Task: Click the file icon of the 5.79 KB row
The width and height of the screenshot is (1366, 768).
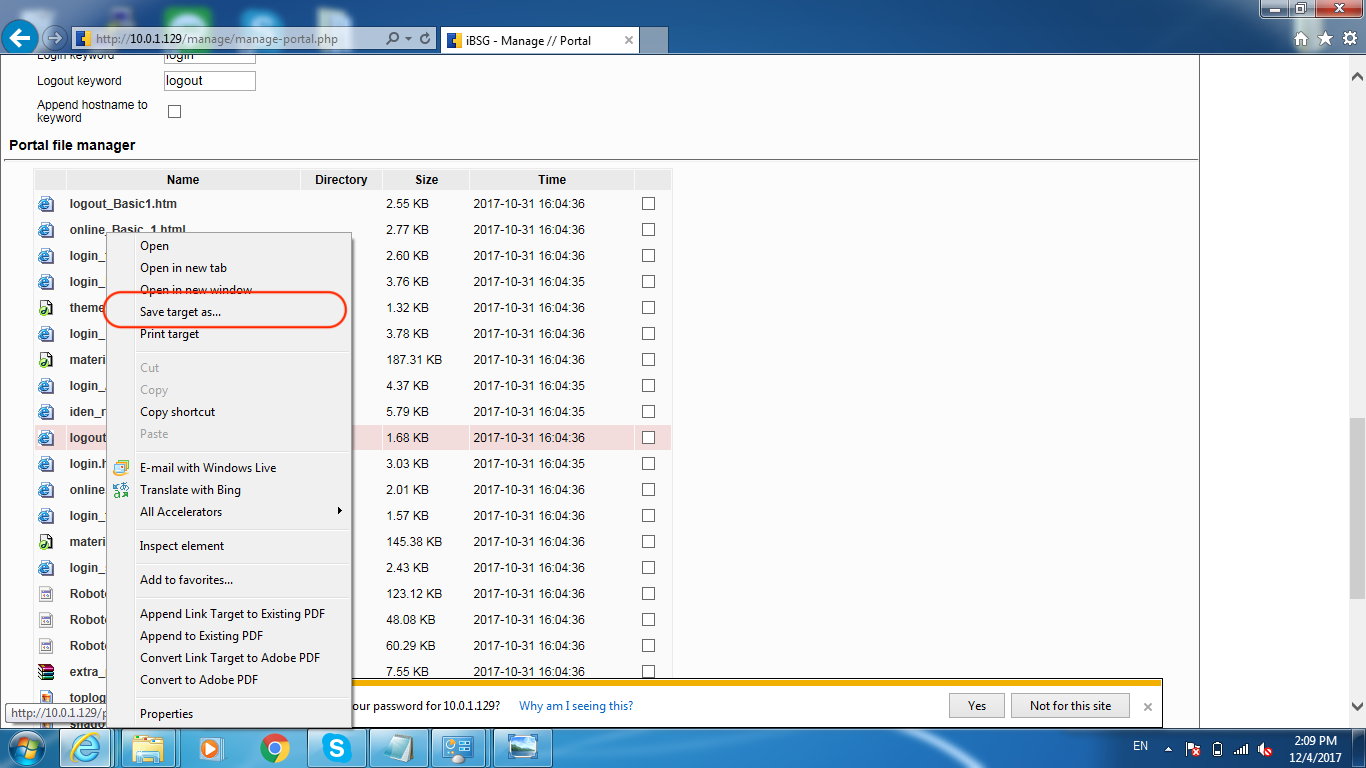Action: click(x=46, y=412)
